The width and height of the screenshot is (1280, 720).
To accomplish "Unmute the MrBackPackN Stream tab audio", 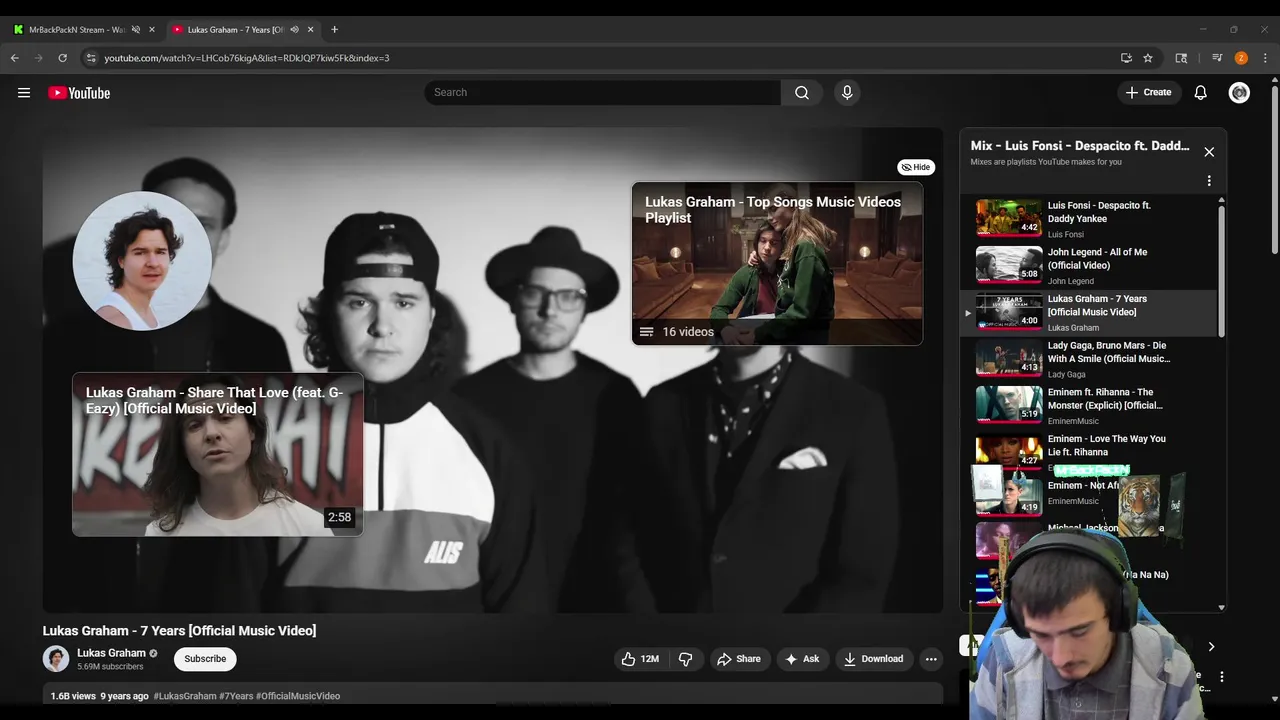I will click(136, 29).
